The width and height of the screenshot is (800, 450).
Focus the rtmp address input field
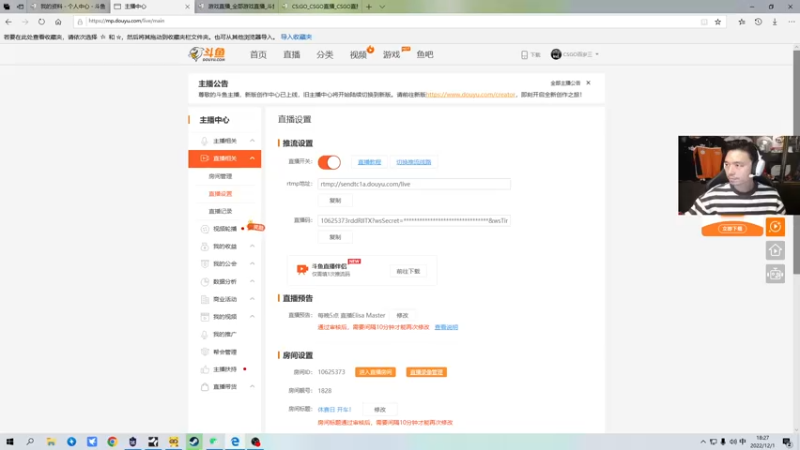coord(414,184)
